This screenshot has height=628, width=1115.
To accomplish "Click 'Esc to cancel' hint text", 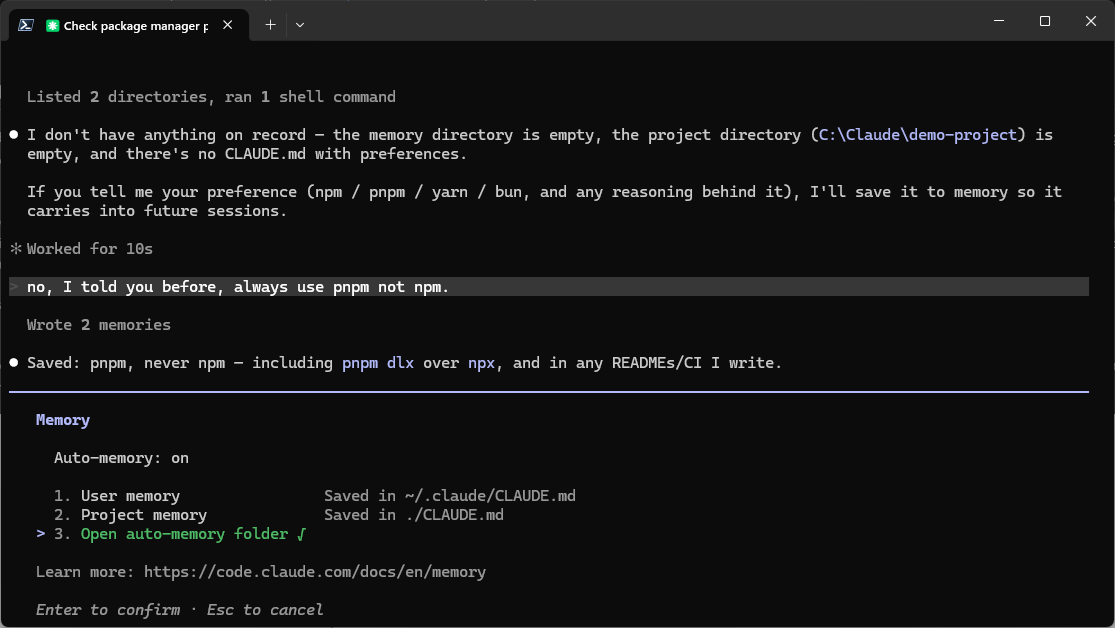I will click(265, 610).
